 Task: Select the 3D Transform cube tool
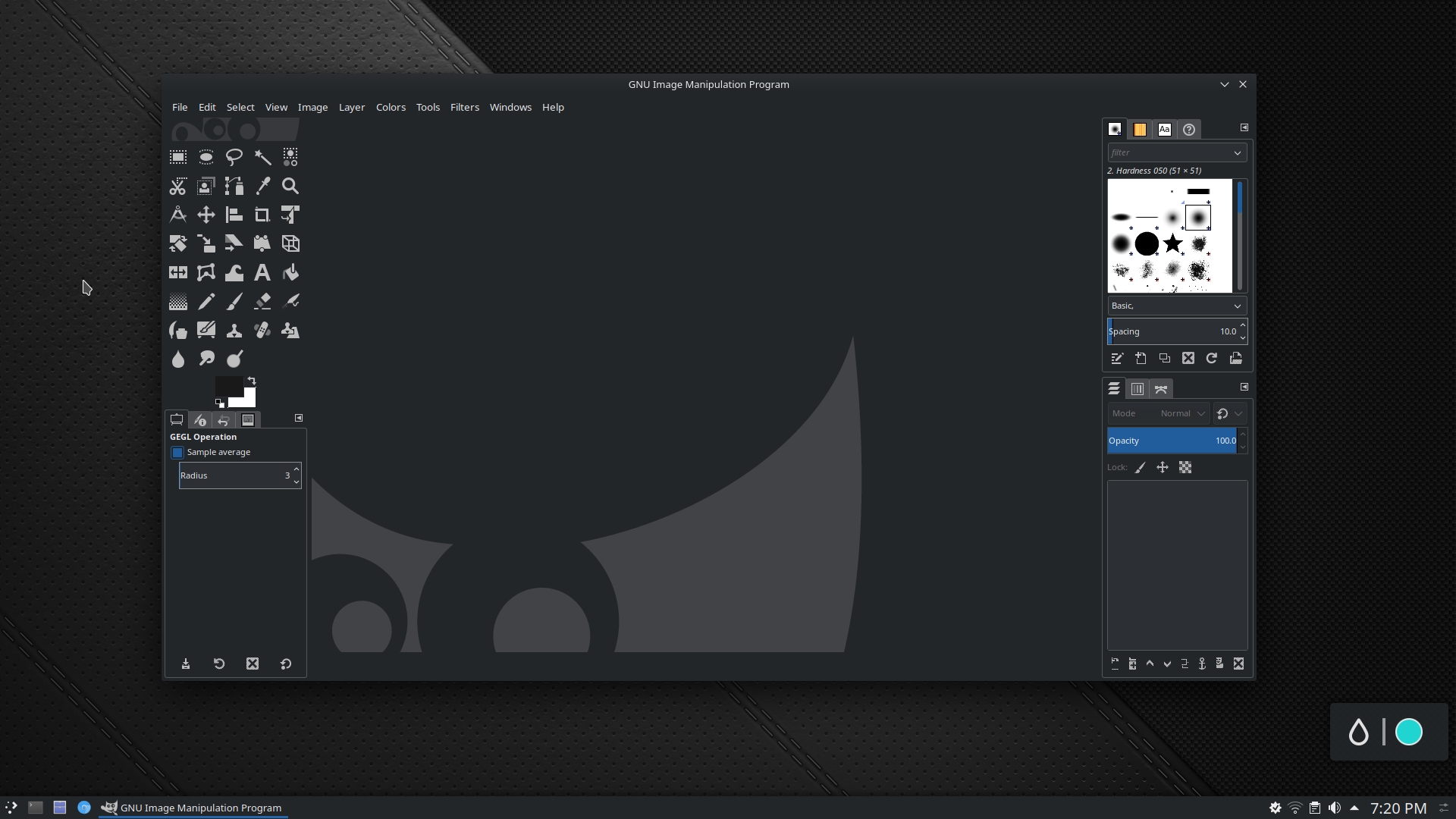point(290,243)
